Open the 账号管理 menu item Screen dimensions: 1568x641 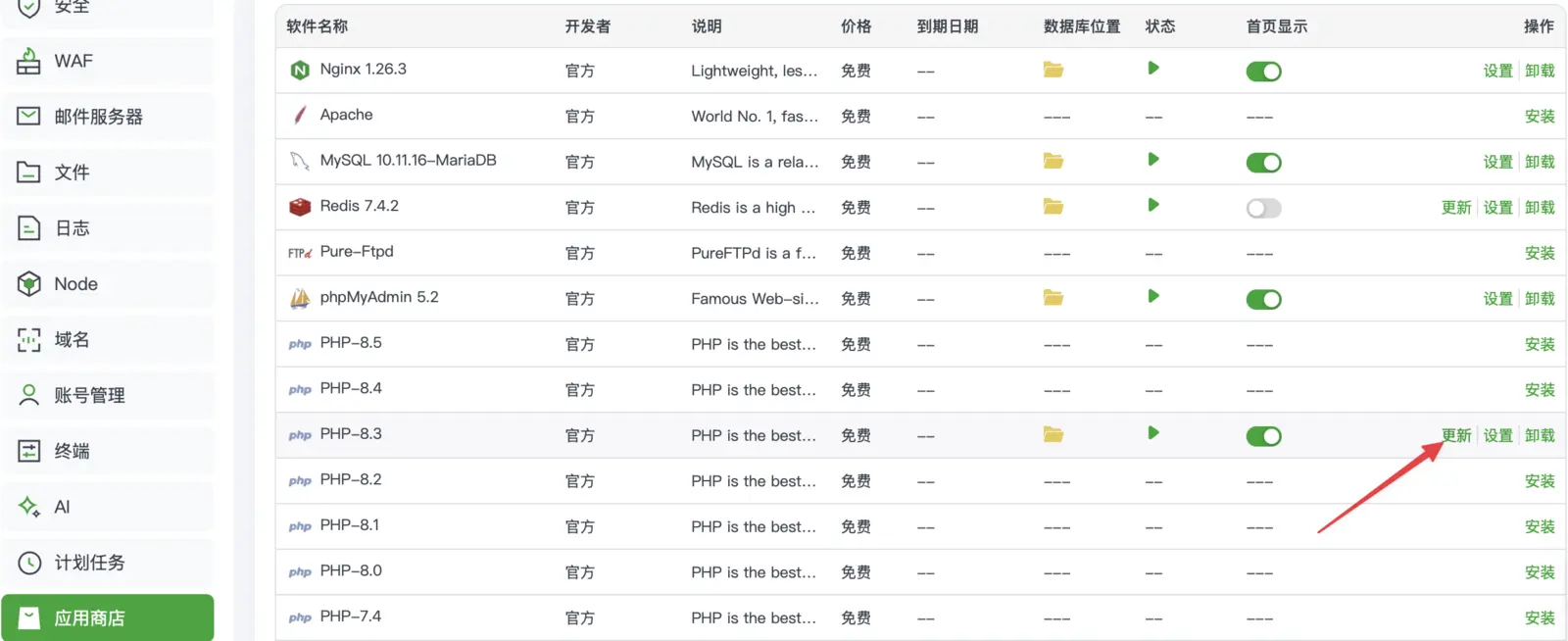[x=108, y=395]
